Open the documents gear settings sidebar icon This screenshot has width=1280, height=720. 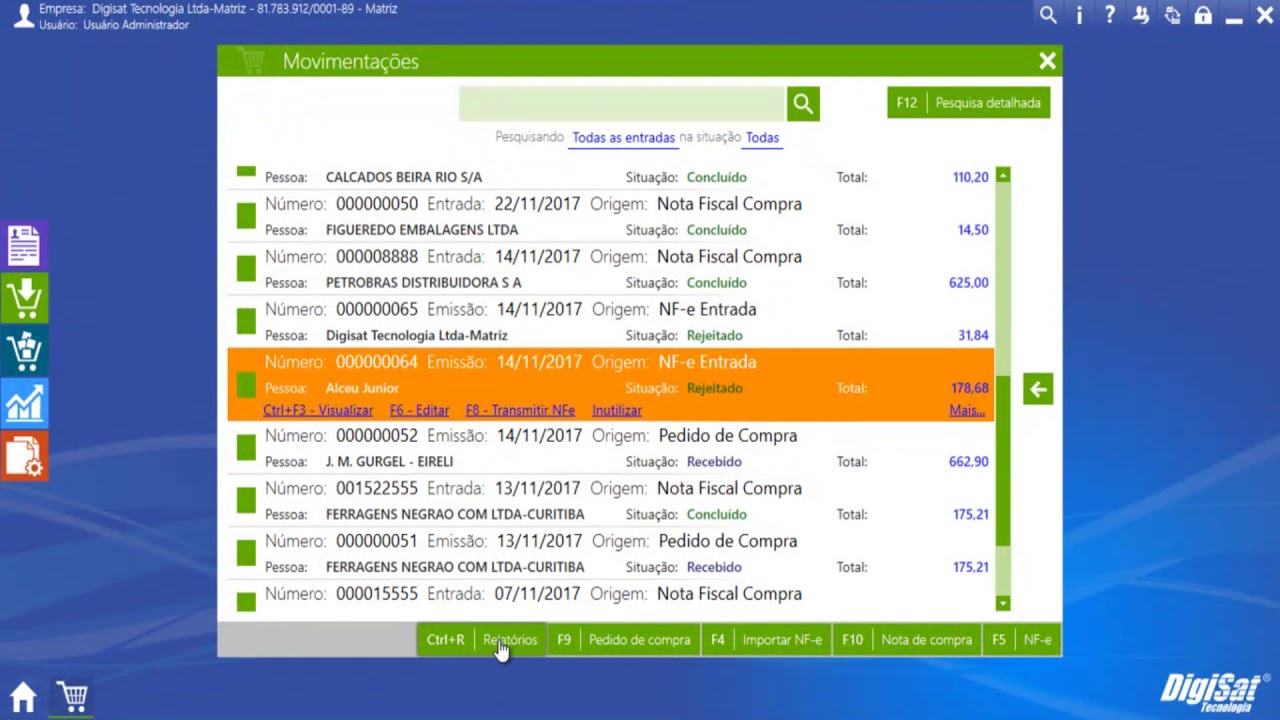[24, 456]
